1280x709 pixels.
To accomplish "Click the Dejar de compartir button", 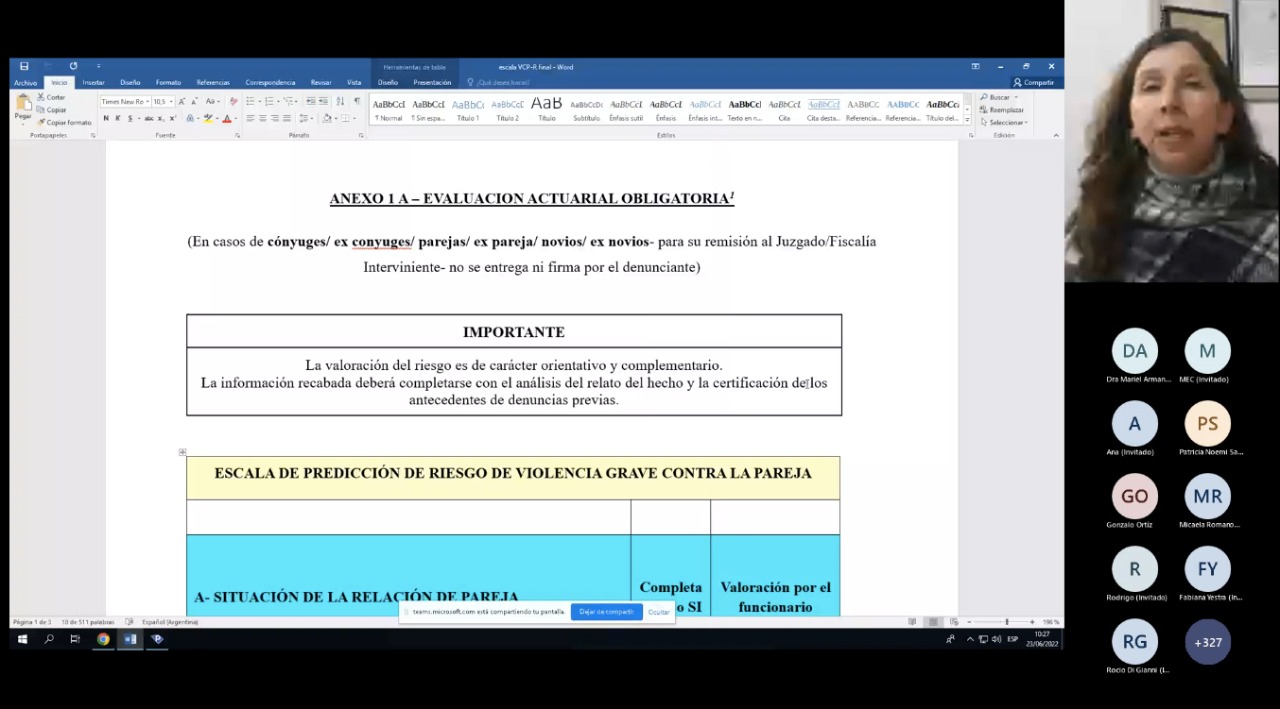I will [607, 611].
